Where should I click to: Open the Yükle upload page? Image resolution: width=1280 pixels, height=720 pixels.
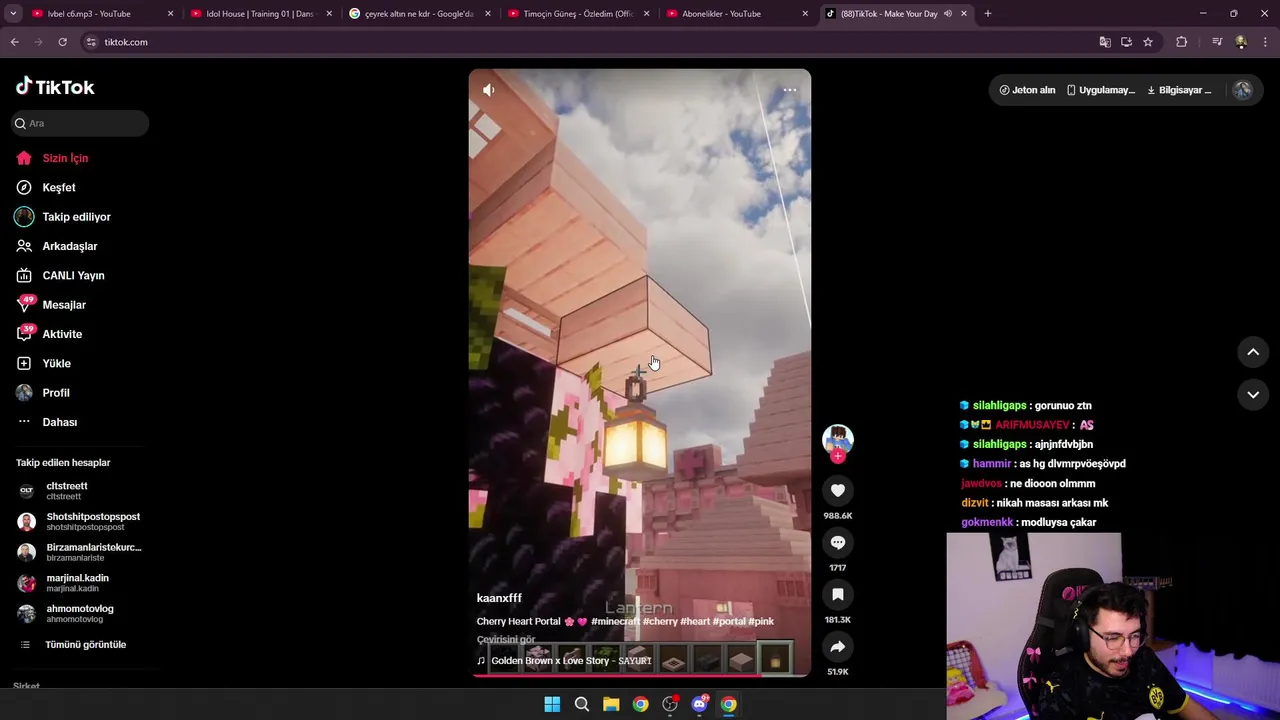[56, 363]
